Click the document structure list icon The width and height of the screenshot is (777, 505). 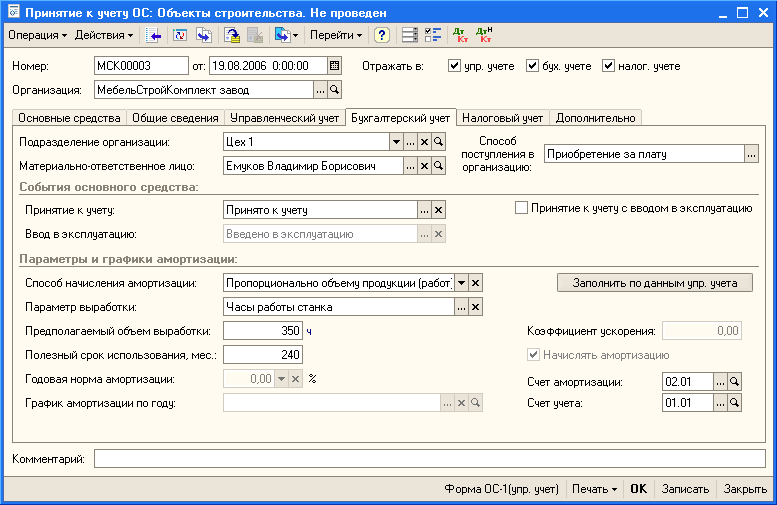click(x=409, y=35)
